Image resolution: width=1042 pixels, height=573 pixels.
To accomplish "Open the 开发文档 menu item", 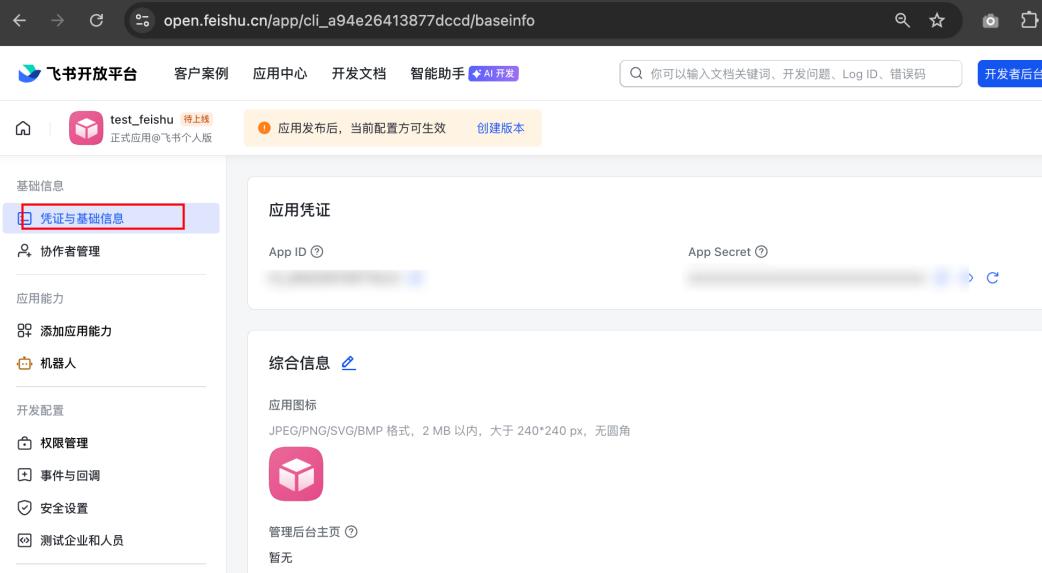I will [x=359, y=73].
